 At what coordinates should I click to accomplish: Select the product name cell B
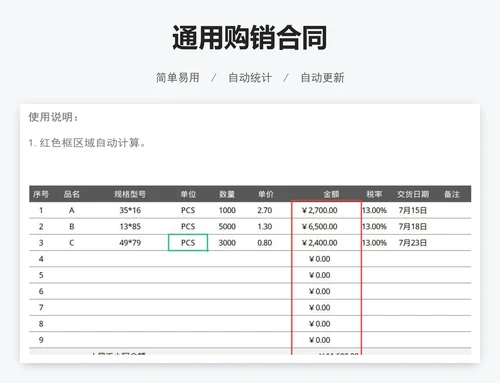72,227
